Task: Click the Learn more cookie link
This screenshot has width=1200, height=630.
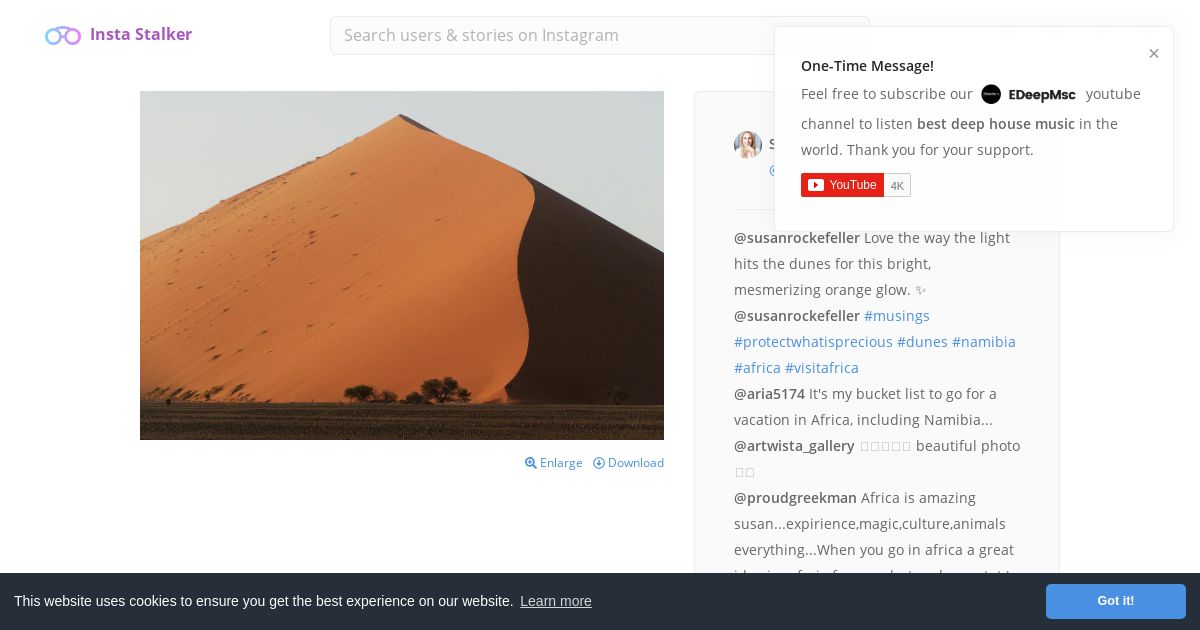Action: [x=556, y=601]
